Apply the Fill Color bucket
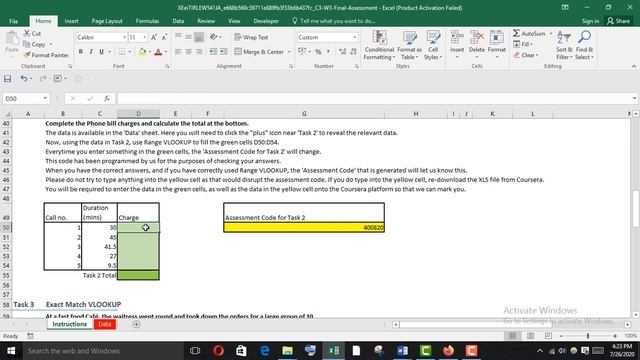The width and height of the screenshot is (640, 360). point(142,52)
